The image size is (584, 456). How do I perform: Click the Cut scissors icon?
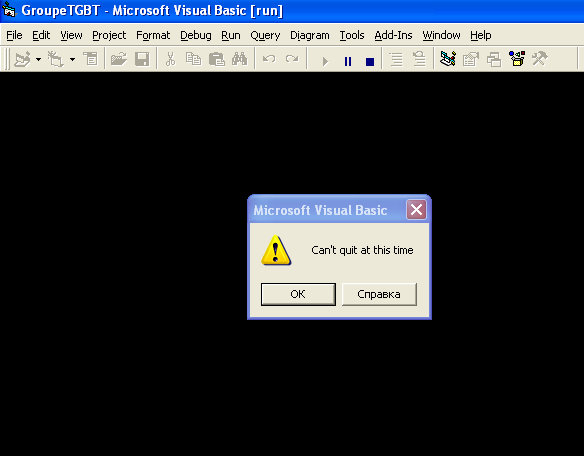point(170,59)
